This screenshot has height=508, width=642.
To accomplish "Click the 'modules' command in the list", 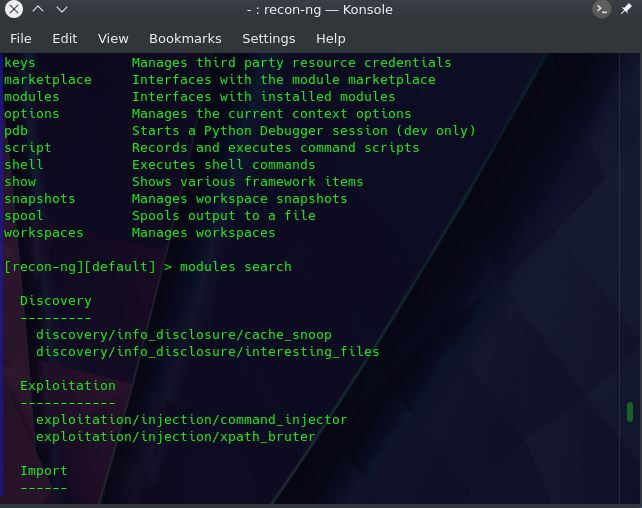I will pos(32,97).
